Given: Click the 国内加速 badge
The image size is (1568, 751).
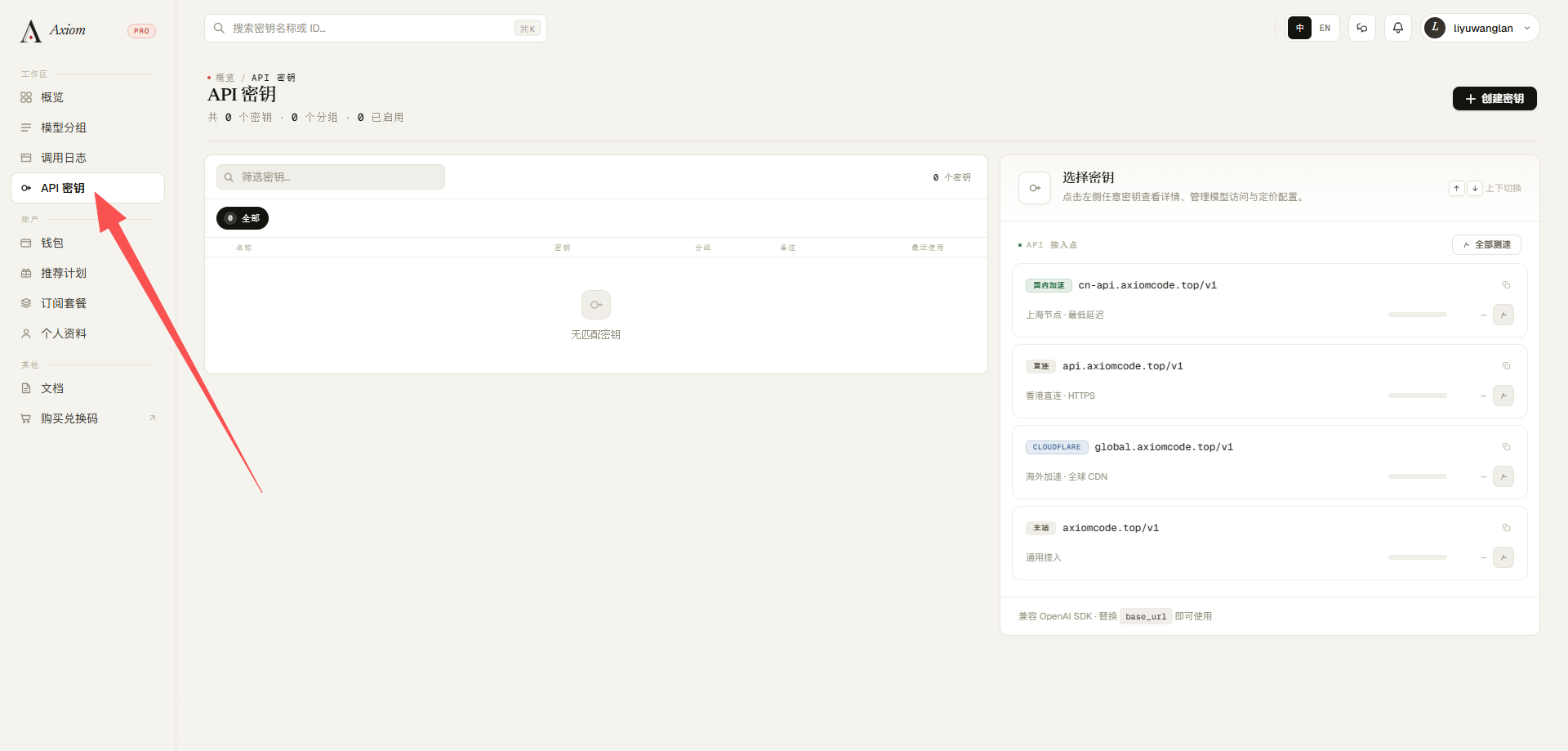Looking at the screenshot, I should click(1049, 285).
